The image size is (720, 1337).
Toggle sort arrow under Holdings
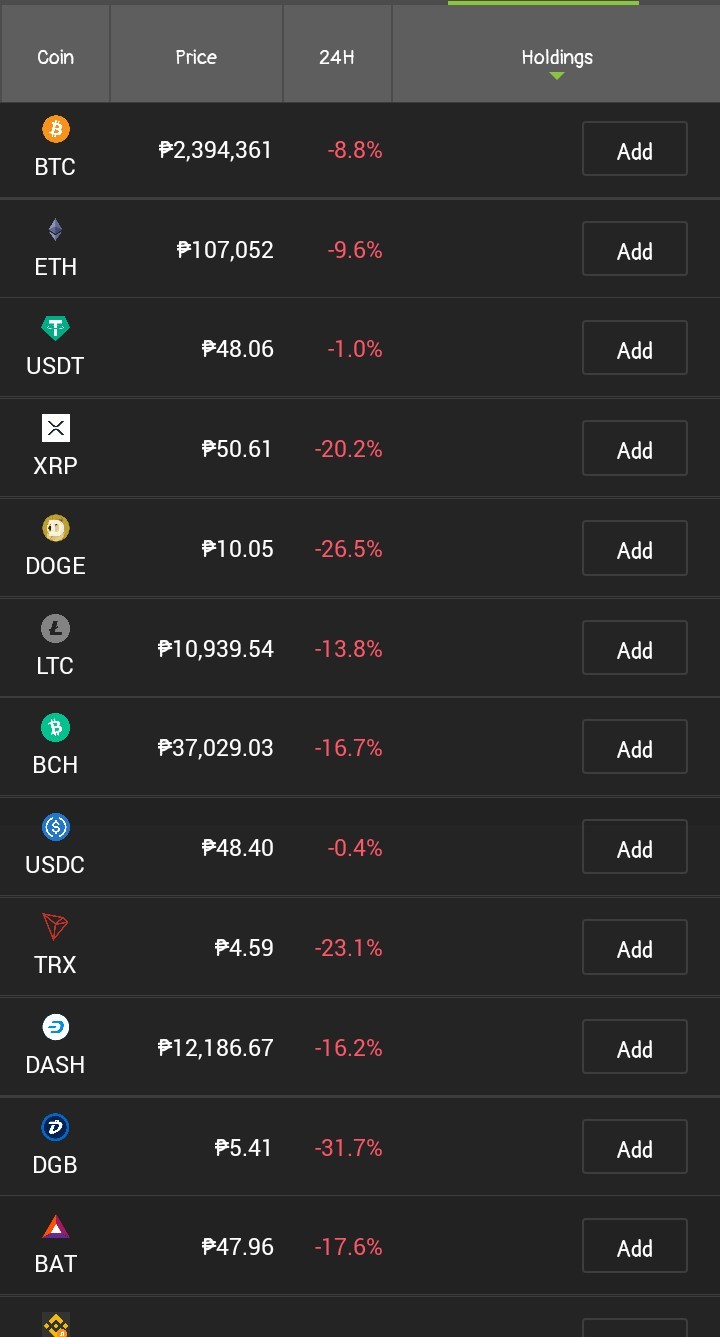(557, 76)
